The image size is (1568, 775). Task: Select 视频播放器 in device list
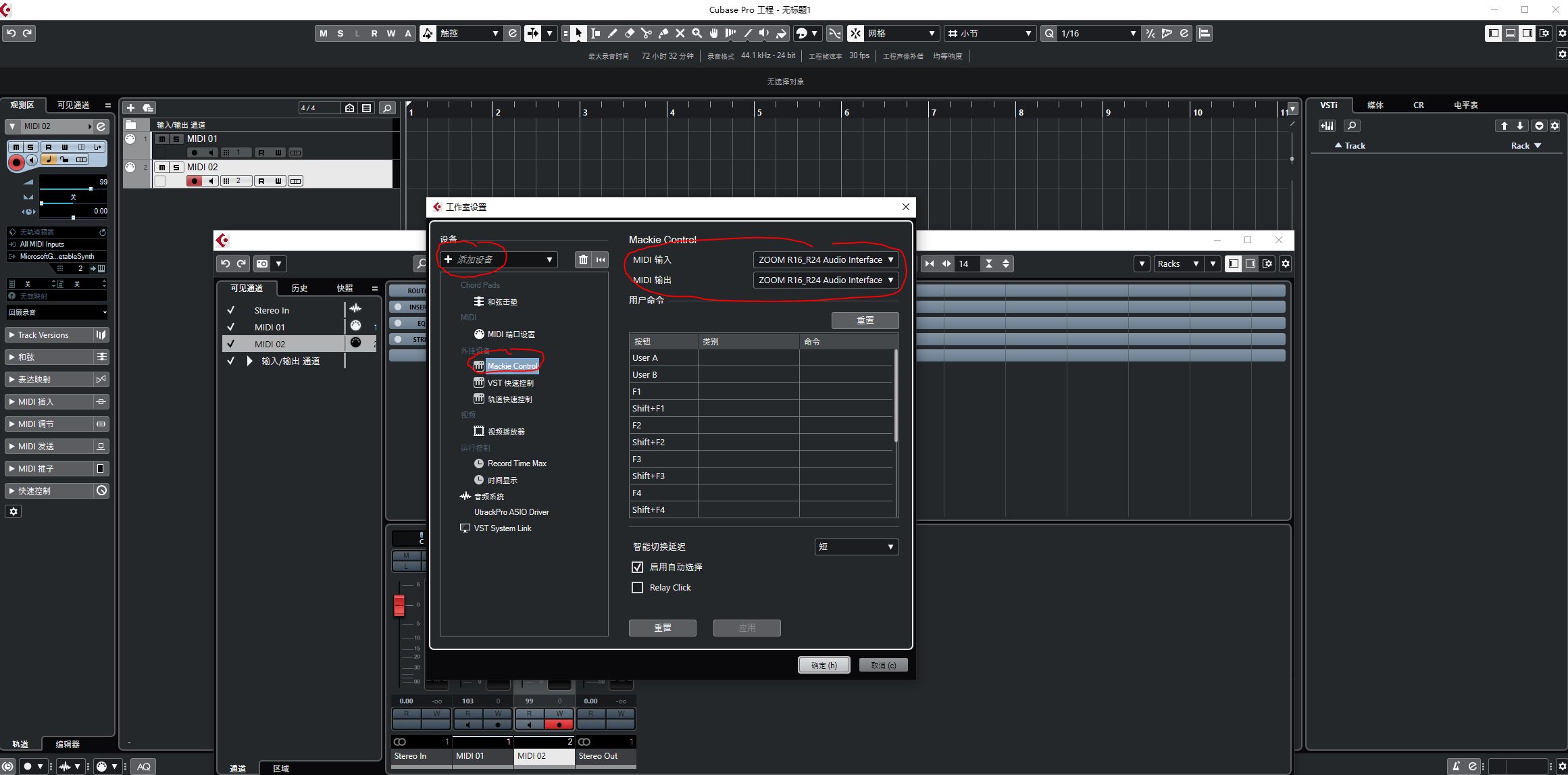(505, 432)
